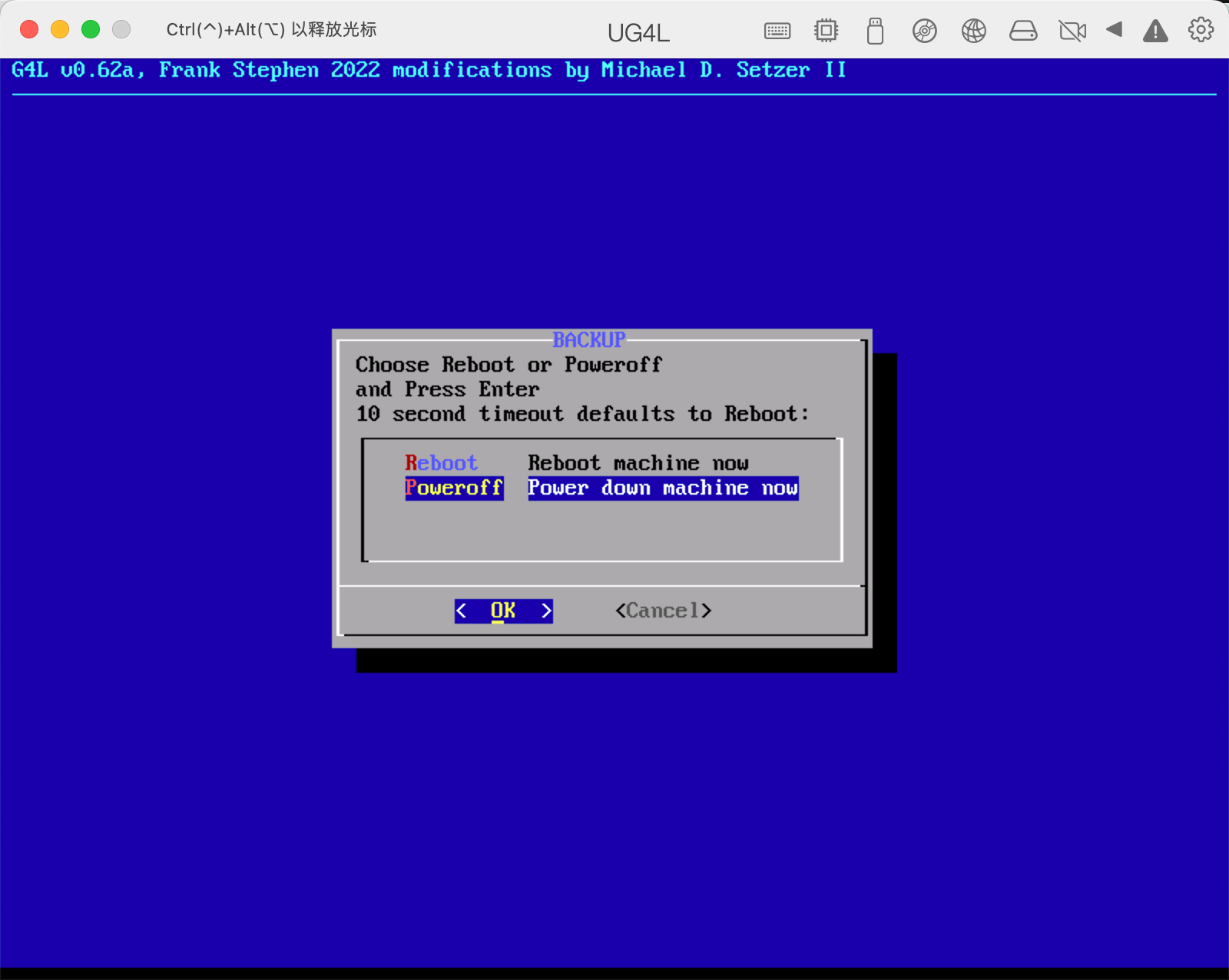Click the resume/play triangle icon
Screen dimensions: 1229x980
[x=1115, y=31]
